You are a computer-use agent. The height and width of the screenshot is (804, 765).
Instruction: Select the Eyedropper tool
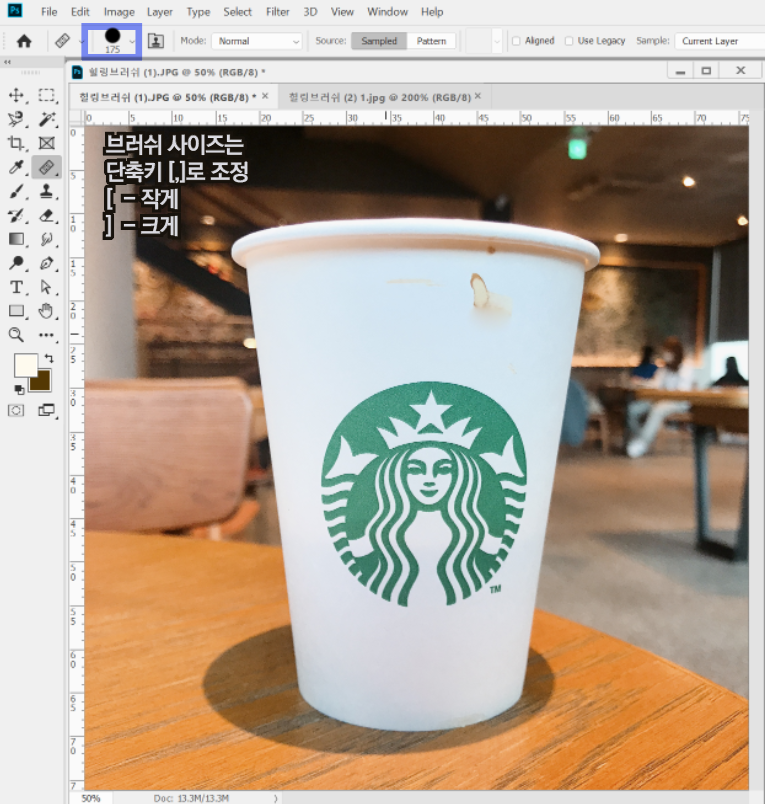(x=16, y=167)
